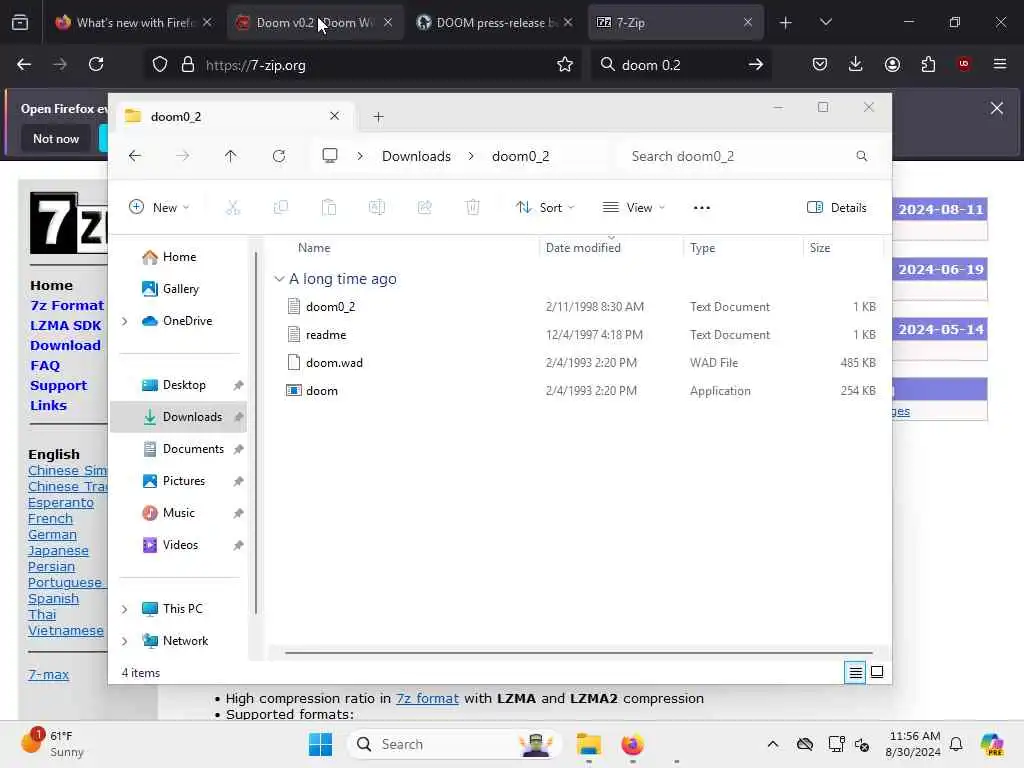Reload the Firefox page
The width and height of the screenshot is (1024, 768).
pos(96,64)
